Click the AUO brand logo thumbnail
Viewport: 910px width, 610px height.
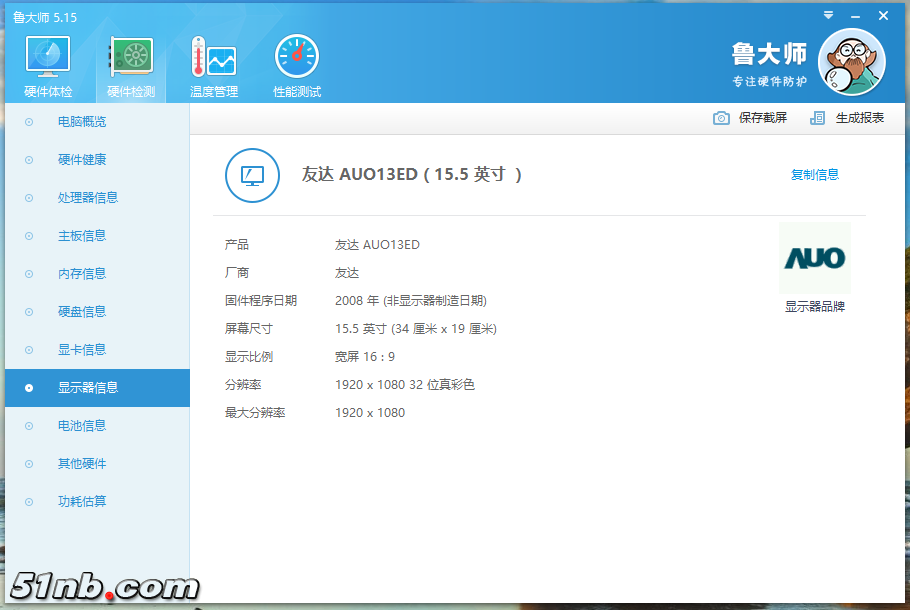click(814, 259)
